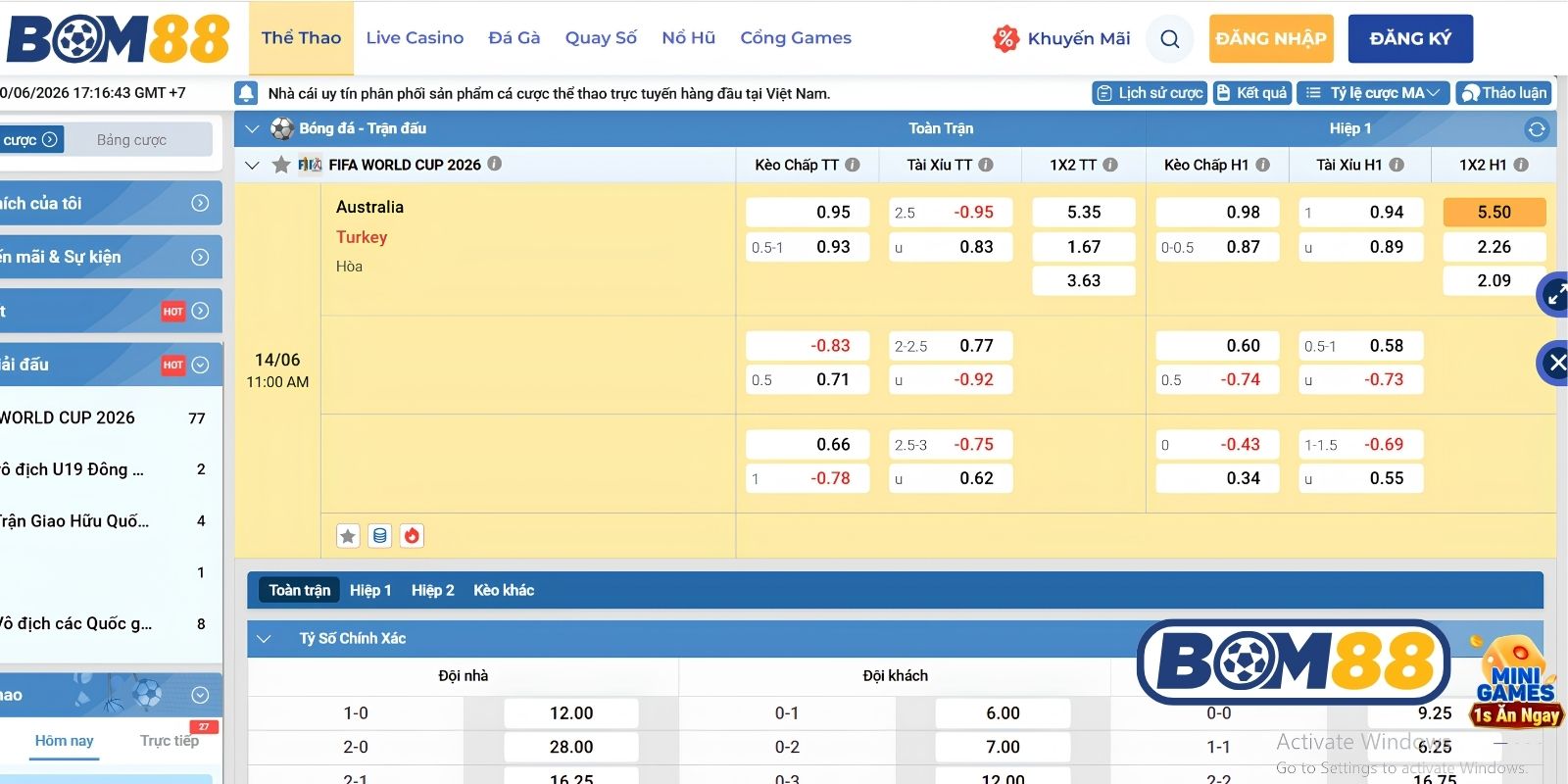Screen dimensions: 1568x784
Task: Open the Thể Thao menu
Action: [301, 38]
